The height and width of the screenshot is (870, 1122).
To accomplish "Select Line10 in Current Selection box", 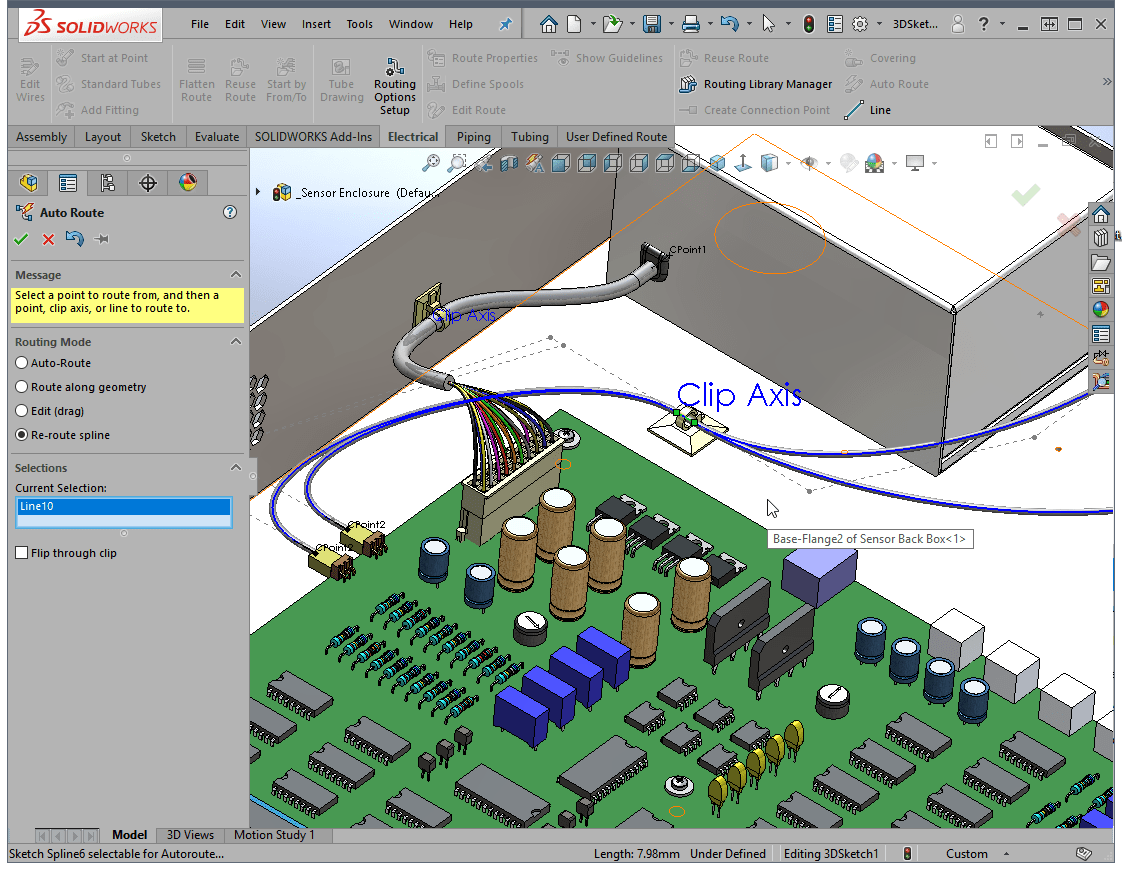I will (123, 507).
